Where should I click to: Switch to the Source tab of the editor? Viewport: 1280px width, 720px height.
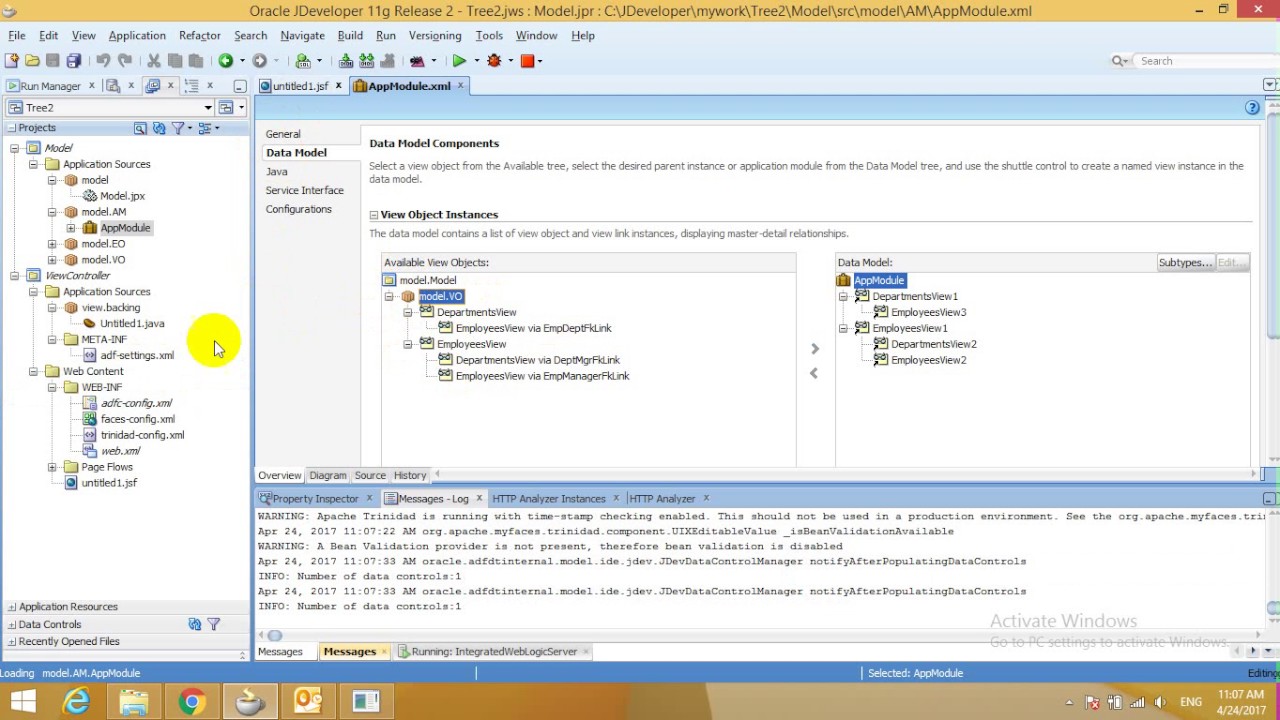[x=370, y=476]
